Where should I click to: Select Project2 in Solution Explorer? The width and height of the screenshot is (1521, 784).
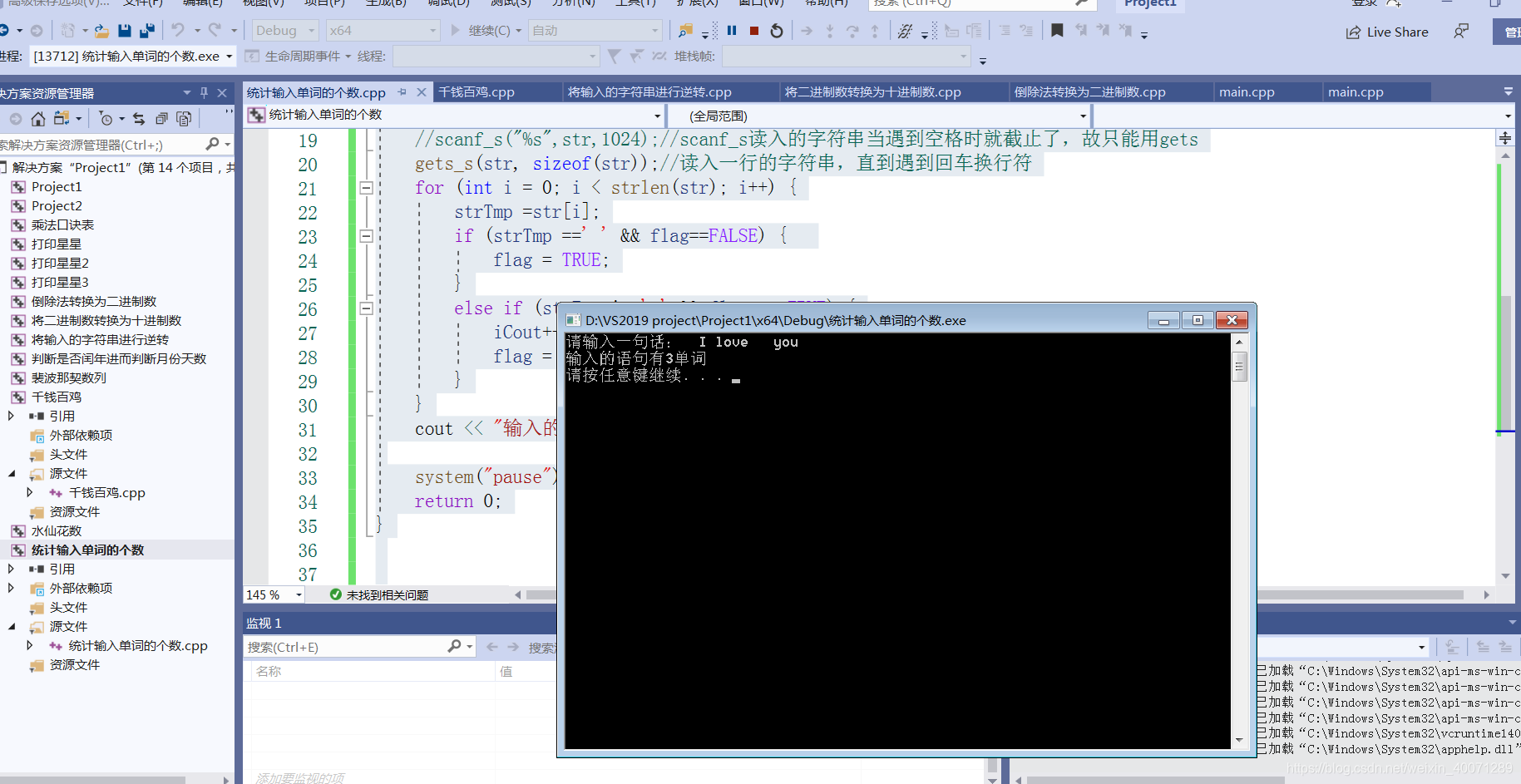point(57,206)
